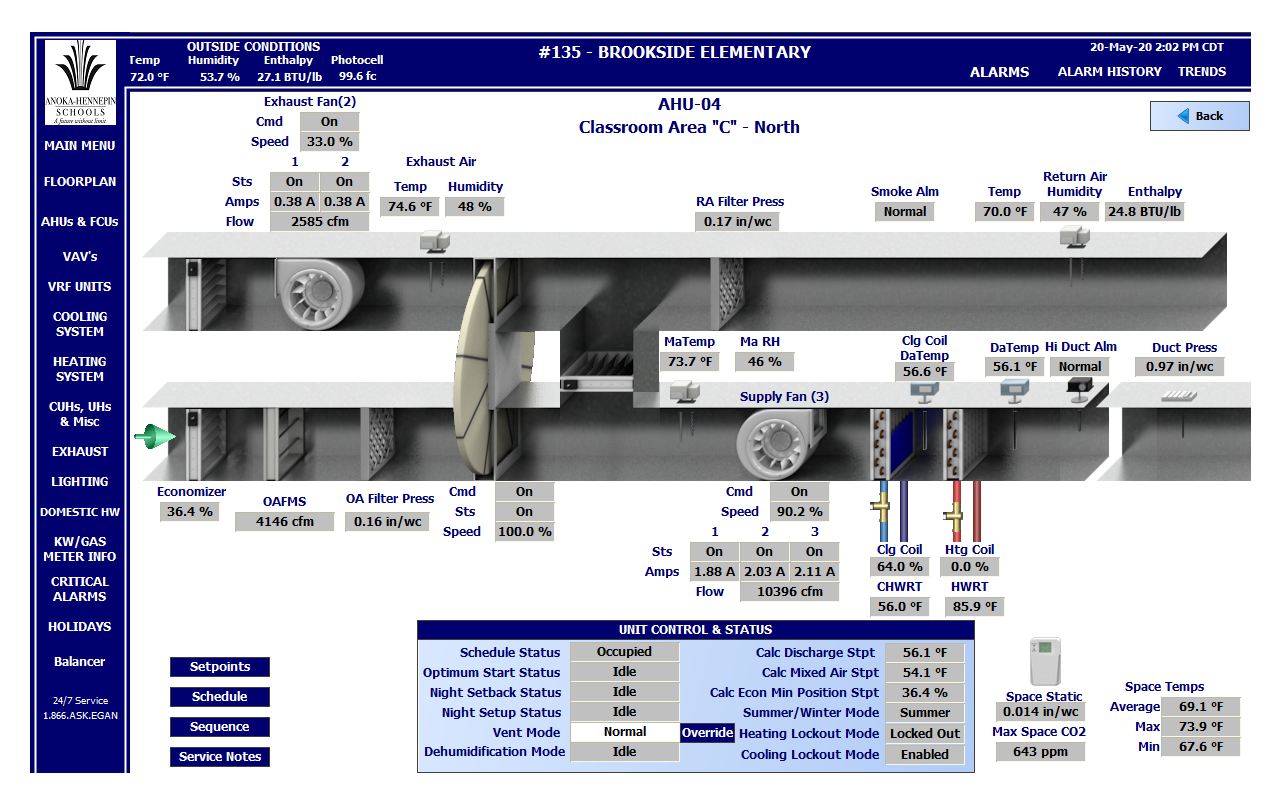Open COOLING SYSTEM page
The height and width of the screenshot is (800, 1284).
tap(80, 324)
